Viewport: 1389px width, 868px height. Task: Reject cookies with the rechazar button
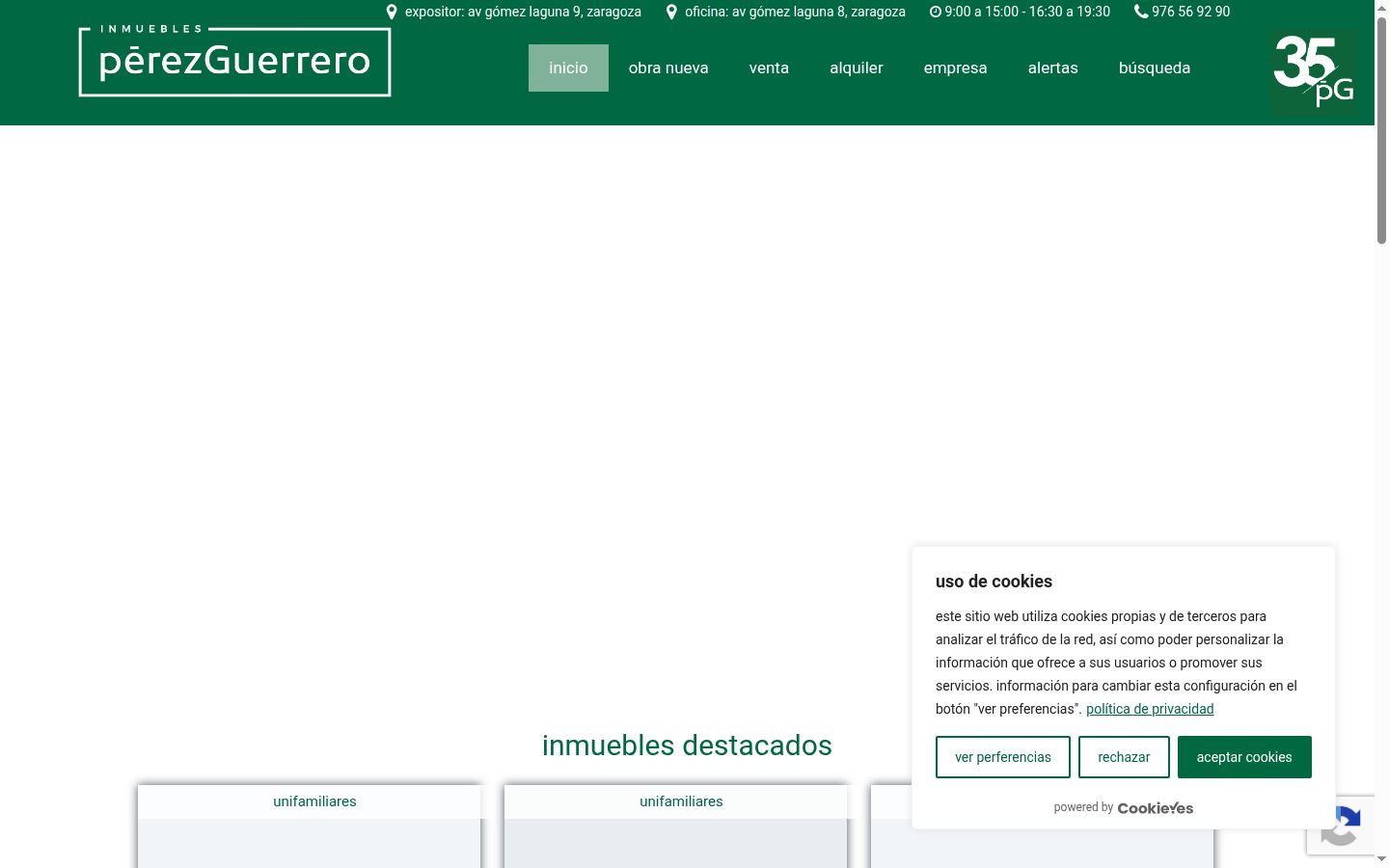1124,757
